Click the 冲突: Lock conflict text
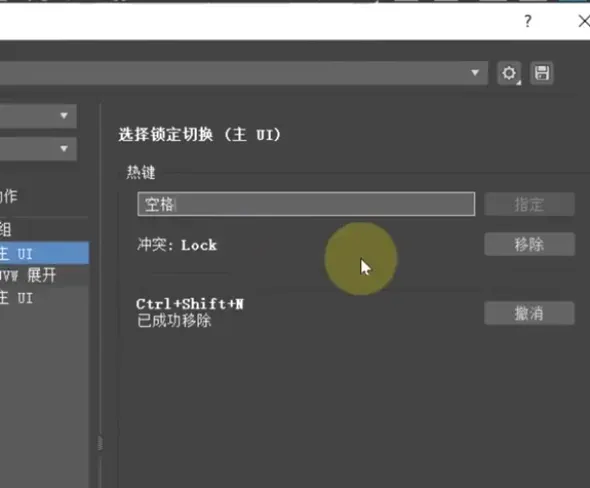Viewport: 590px width, 488px height. tap(177, 245)
